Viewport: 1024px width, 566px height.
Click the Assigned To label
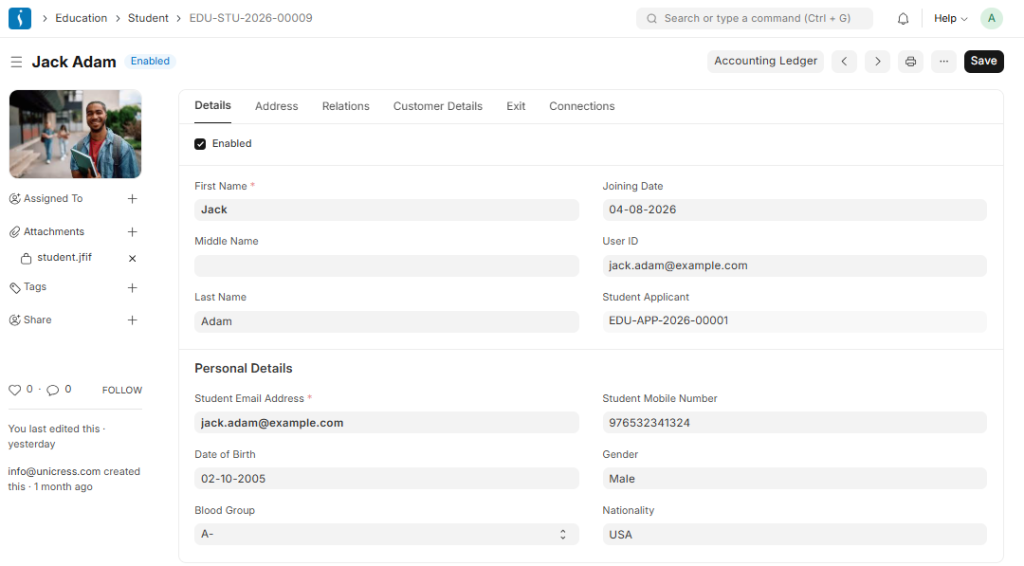tap(53, 198)
